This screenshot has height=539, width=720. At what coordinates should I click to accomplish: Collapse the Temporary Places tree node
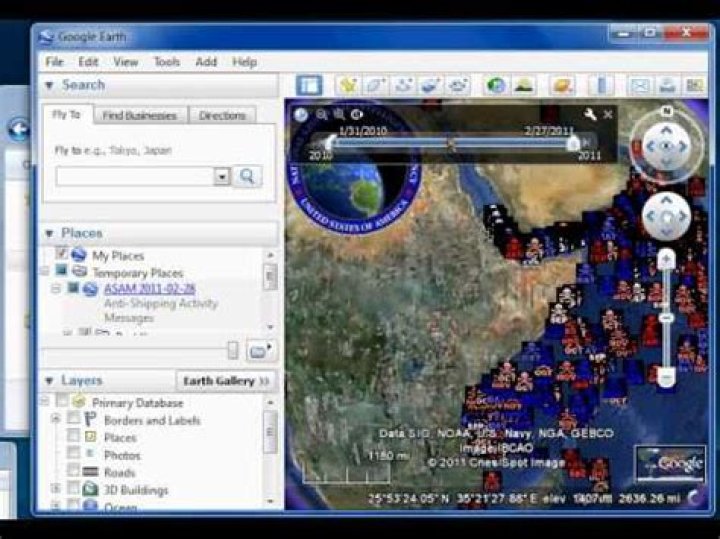point(45,272)
